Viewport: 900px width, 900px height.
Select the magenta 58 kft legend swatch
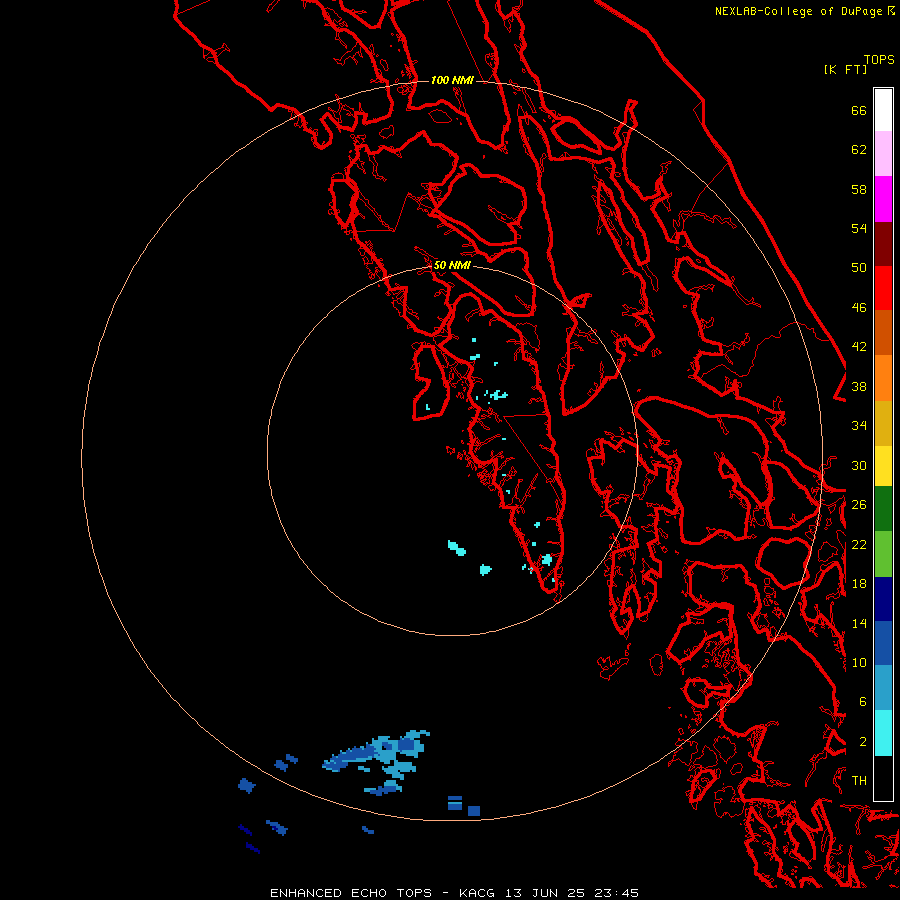pyautogui.click(x=883, y=199)
